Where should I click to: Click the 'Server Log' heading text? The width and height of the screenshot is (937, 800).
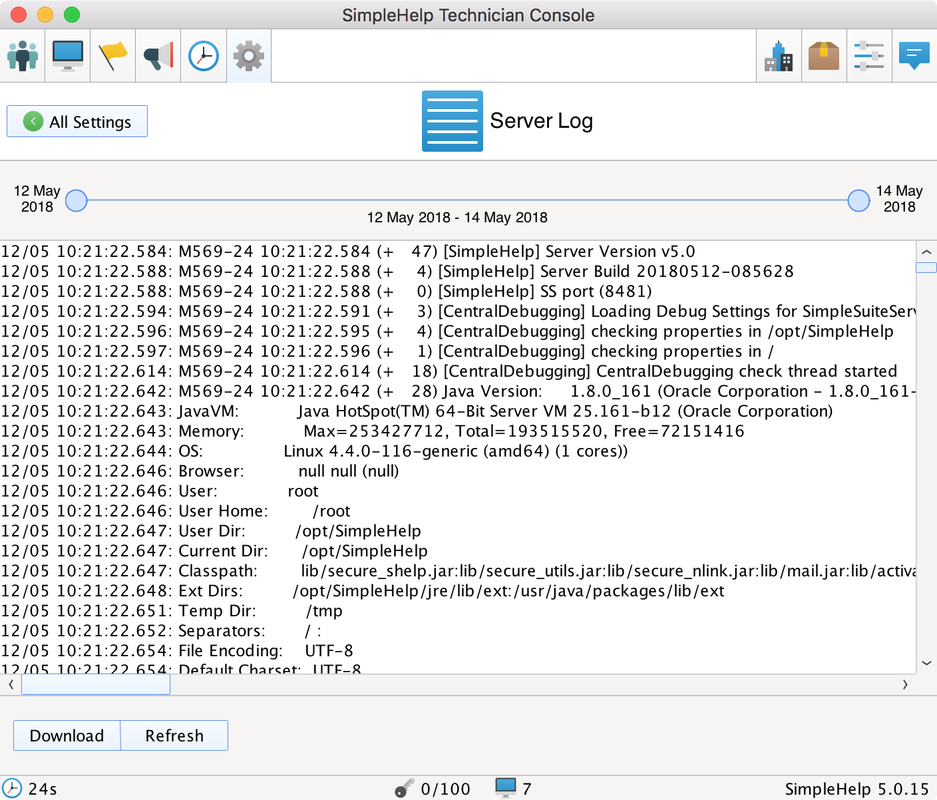pyautogui.click(x=541, y=121)
